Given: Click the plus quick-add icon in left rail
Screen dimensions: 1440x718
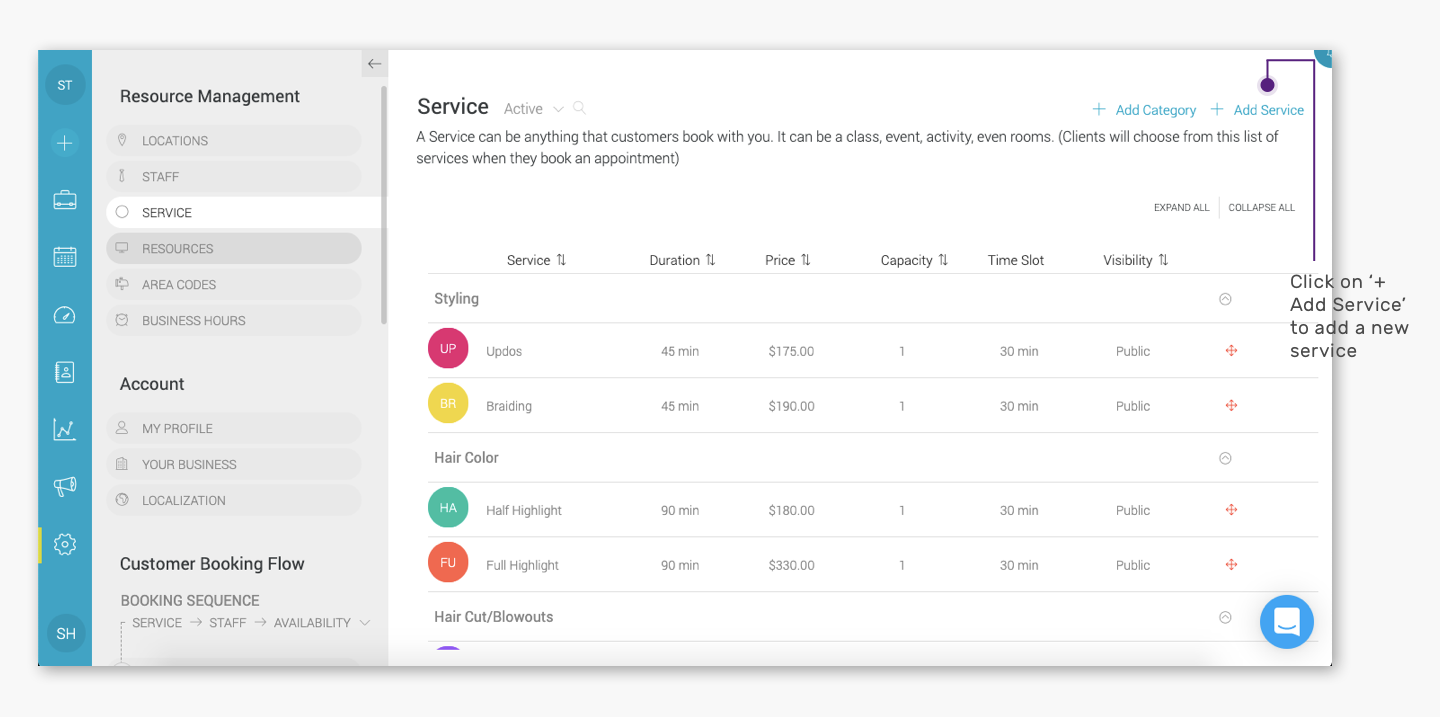Looking at the screenshot, I should pos(65,143).
